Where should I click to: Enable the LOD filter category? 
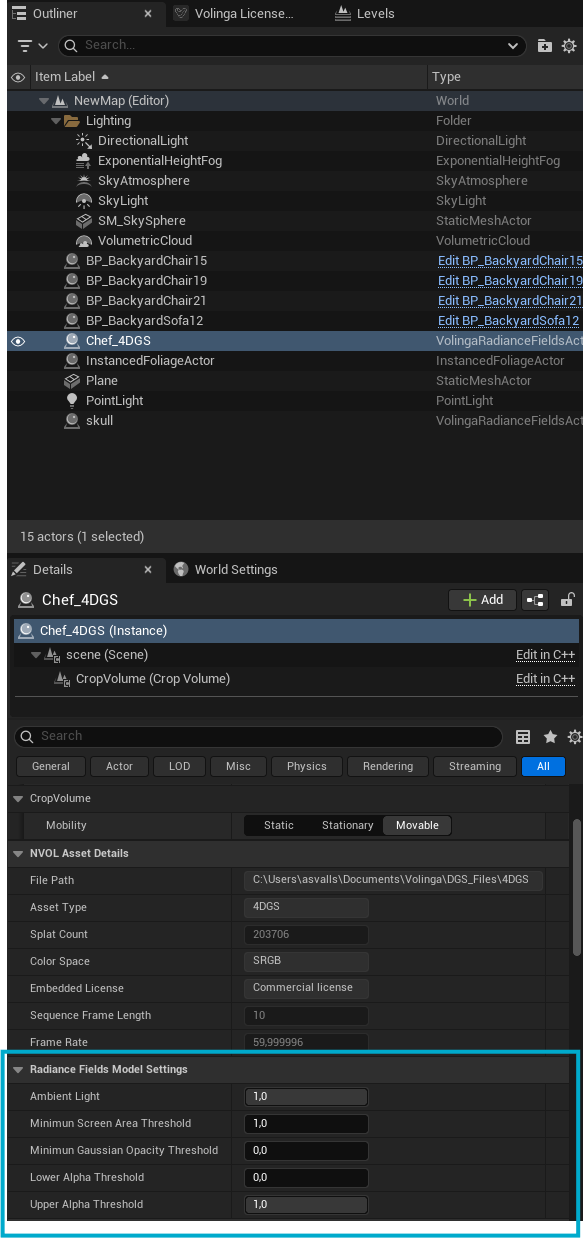point(180,767)
